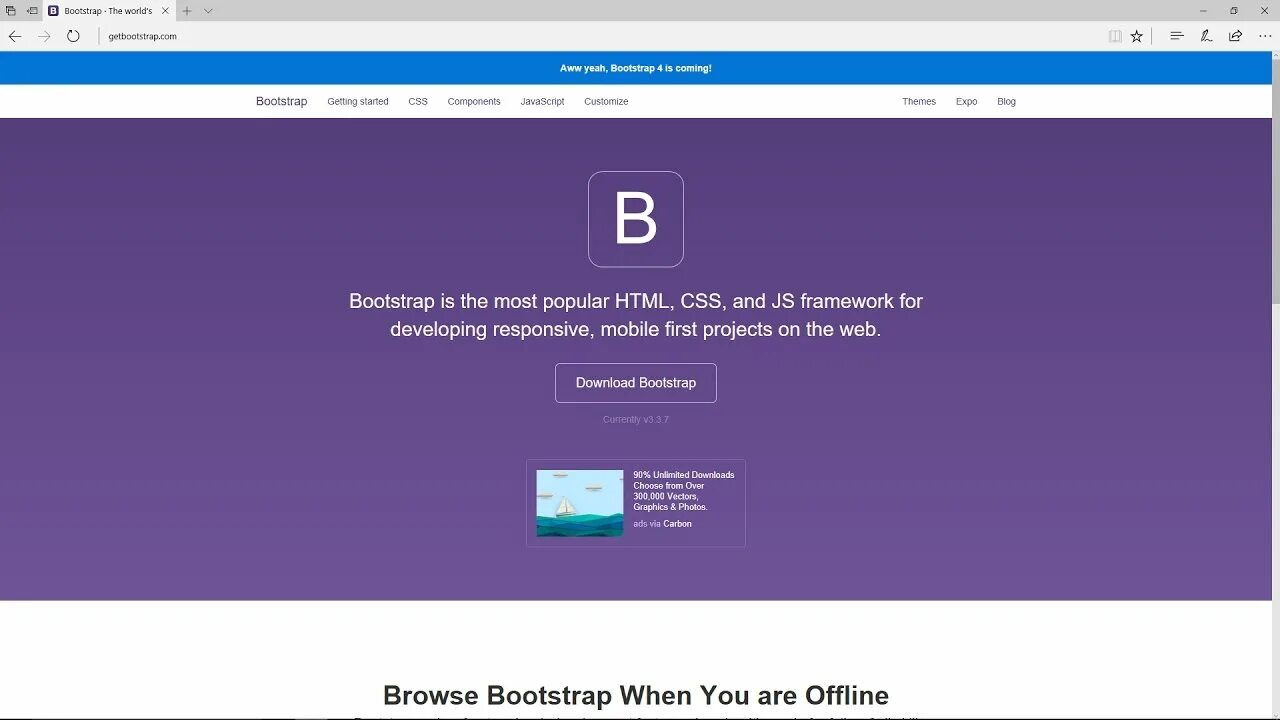Go back with the back arrow

point(15,36)
